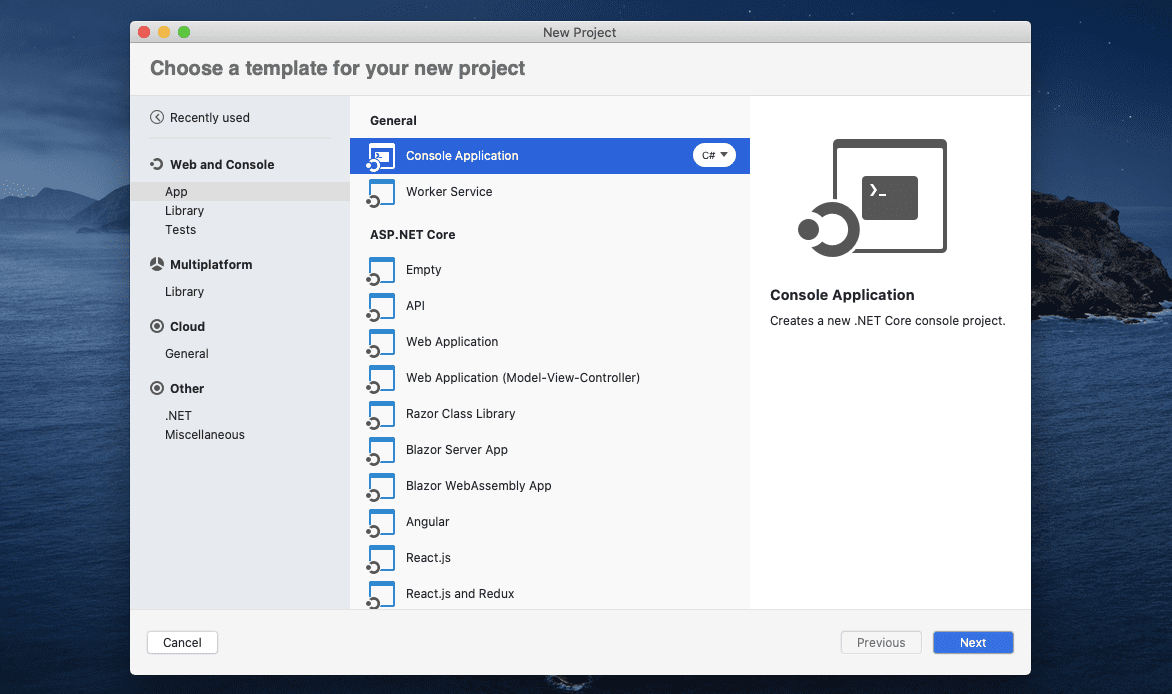1172x694 pixels.
Task: Open the Miscellaneous category
Action: [x=204, y=435]
